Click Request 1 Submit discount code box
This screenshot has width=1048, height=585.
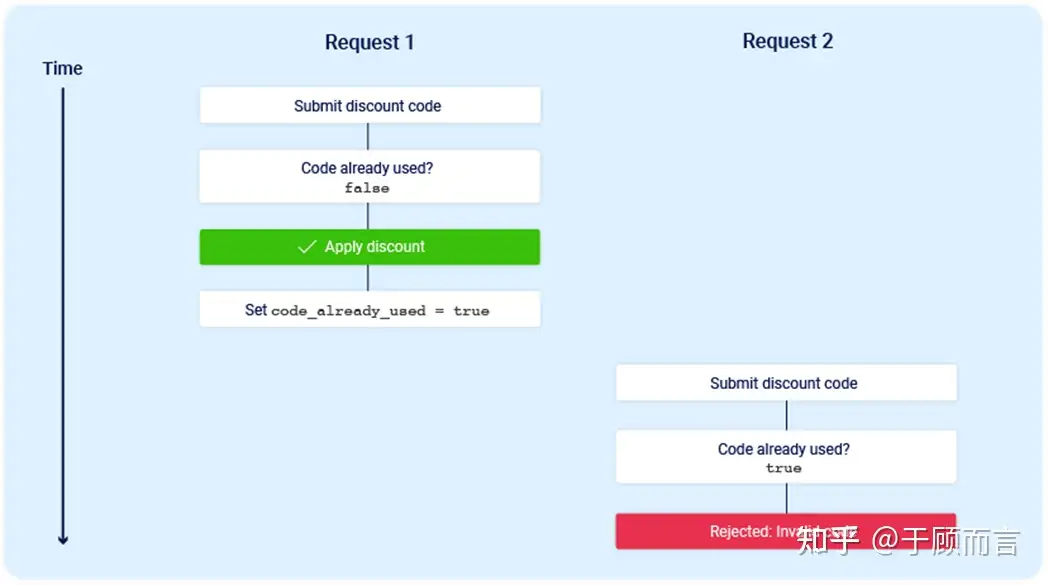tap(370, 105)
